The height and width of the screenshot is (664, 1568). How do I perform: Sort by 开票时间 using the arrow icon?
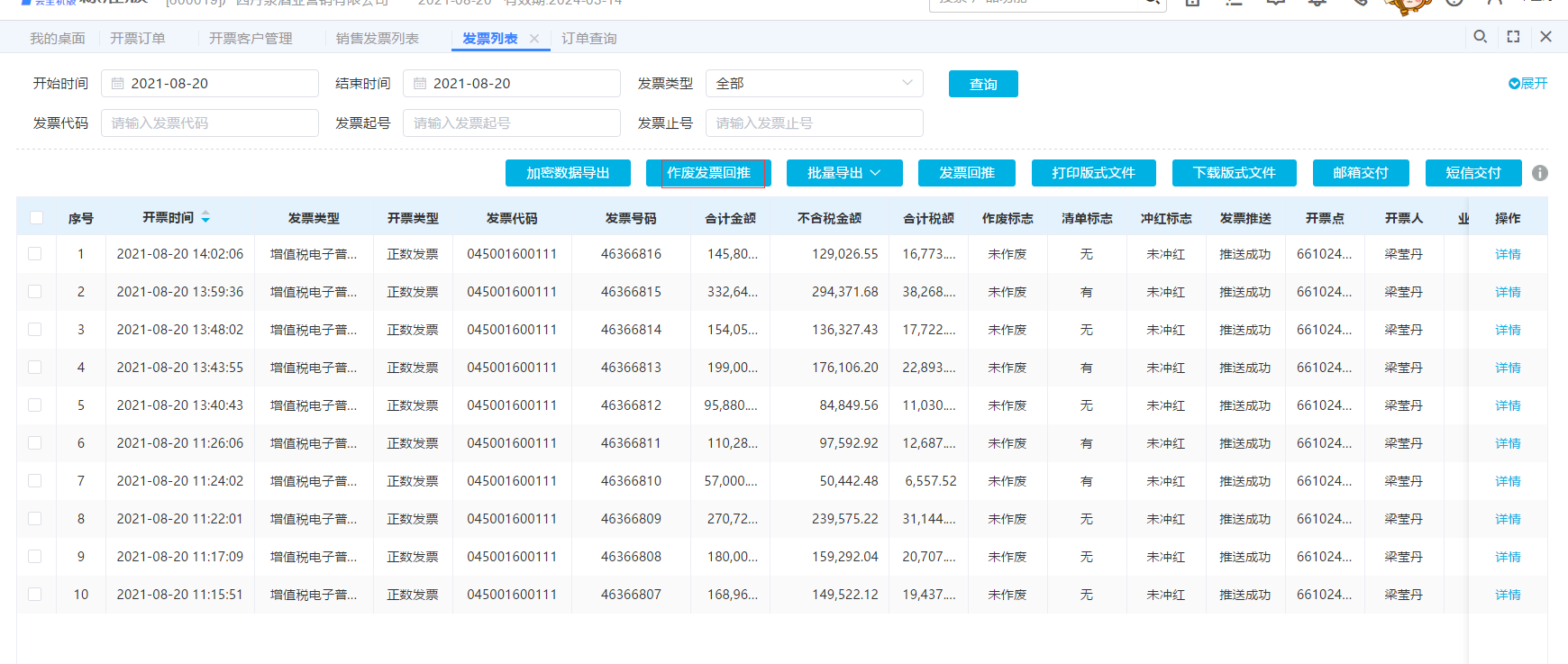(x=205, y=217)
